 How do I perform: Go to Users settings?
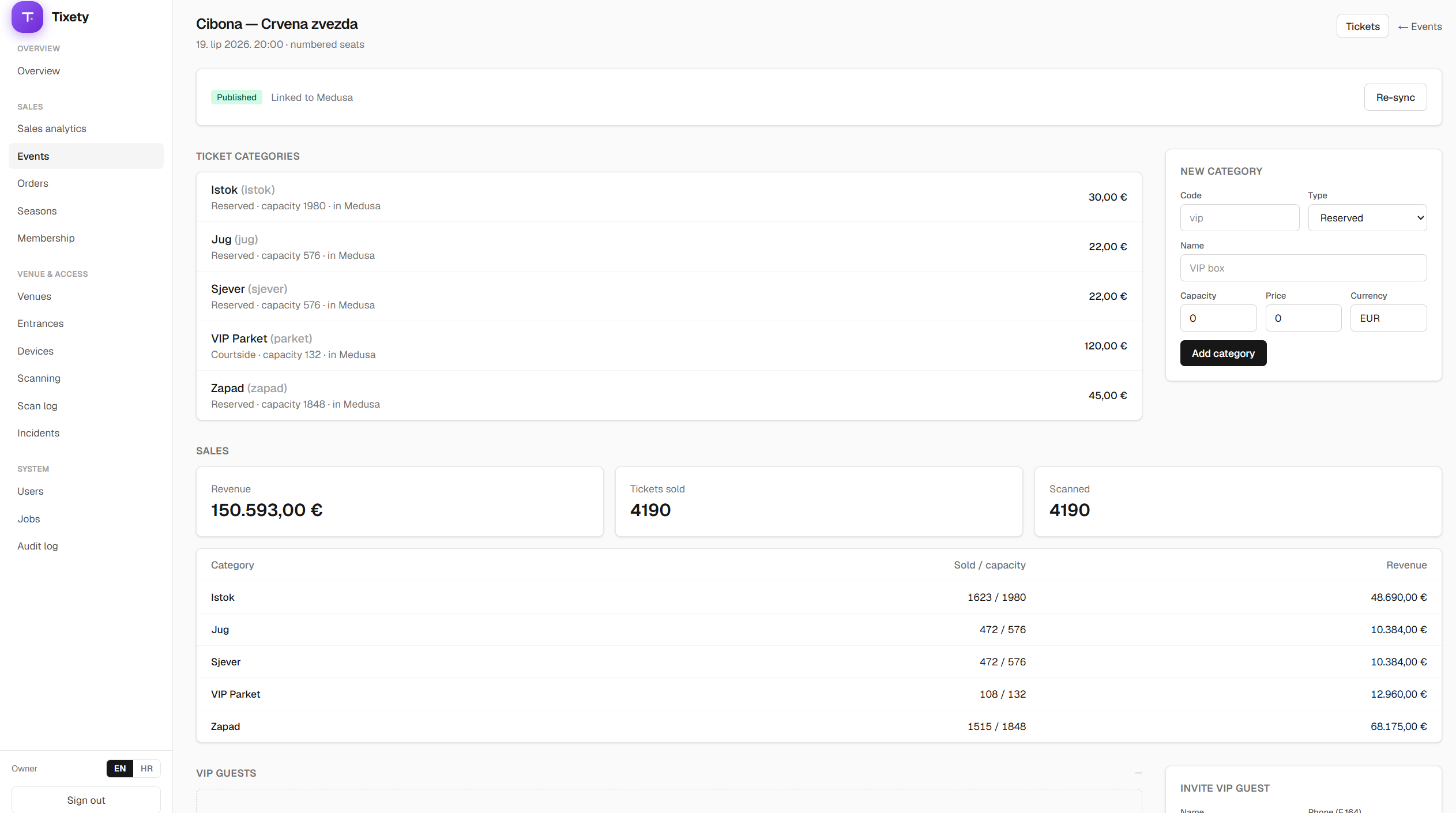coord(86,491)
